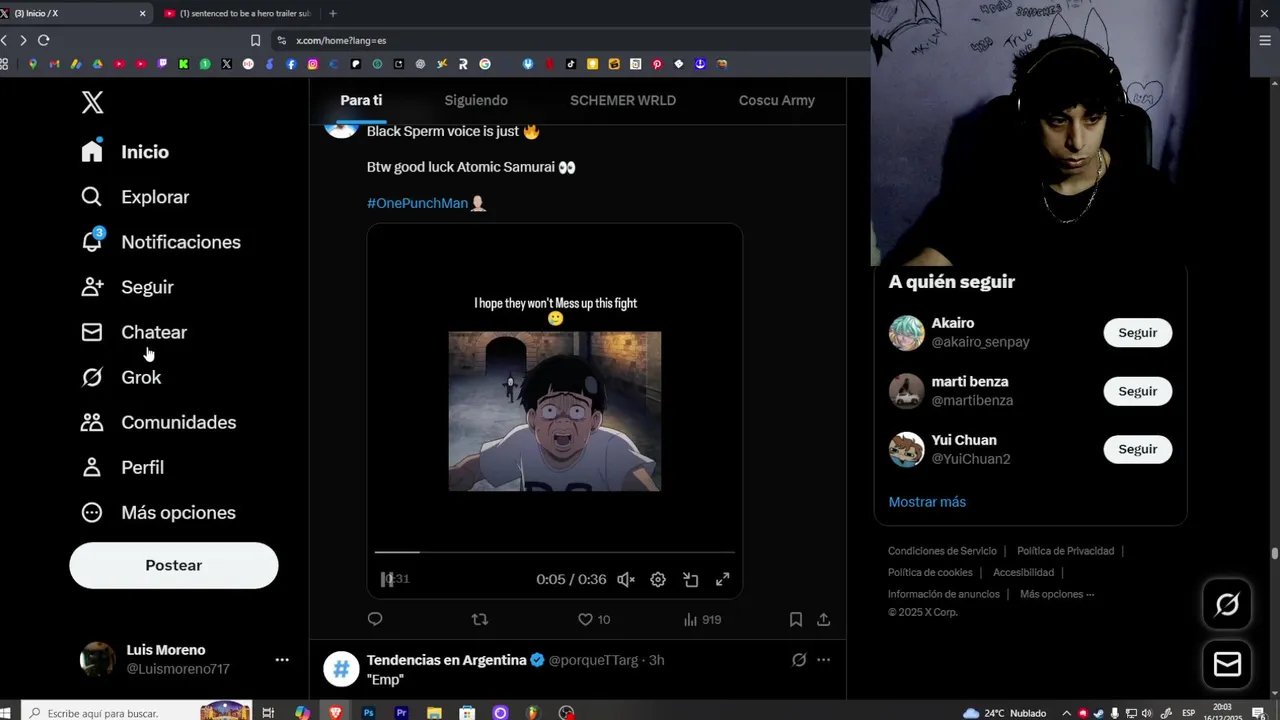Open Twitch bookmark in bookmarks bar
The image size is (1280, 720).
pos(162,64)
